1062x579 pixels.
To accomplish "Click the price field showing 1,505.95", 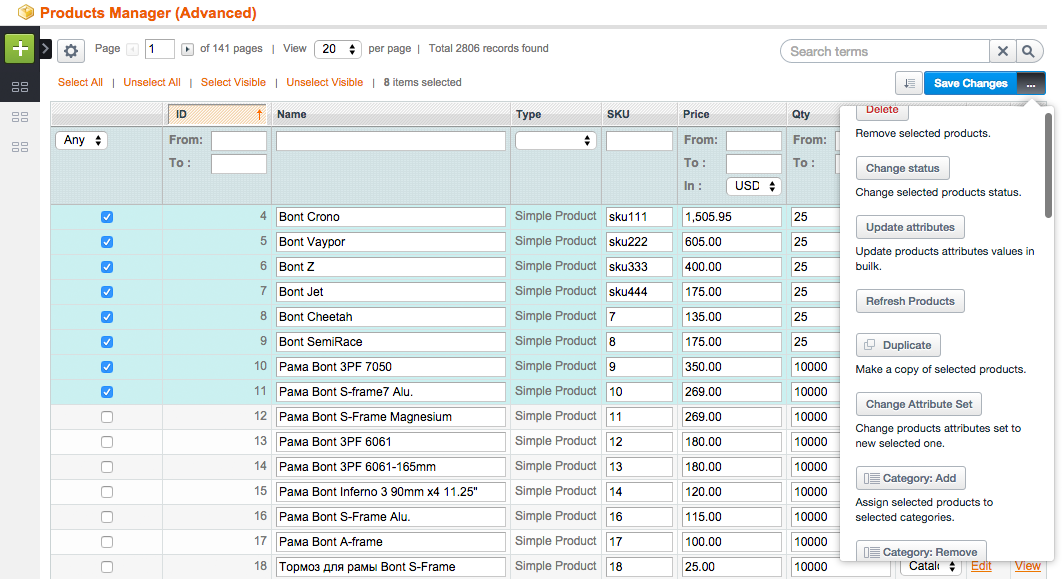I will (x=731, y=217).
